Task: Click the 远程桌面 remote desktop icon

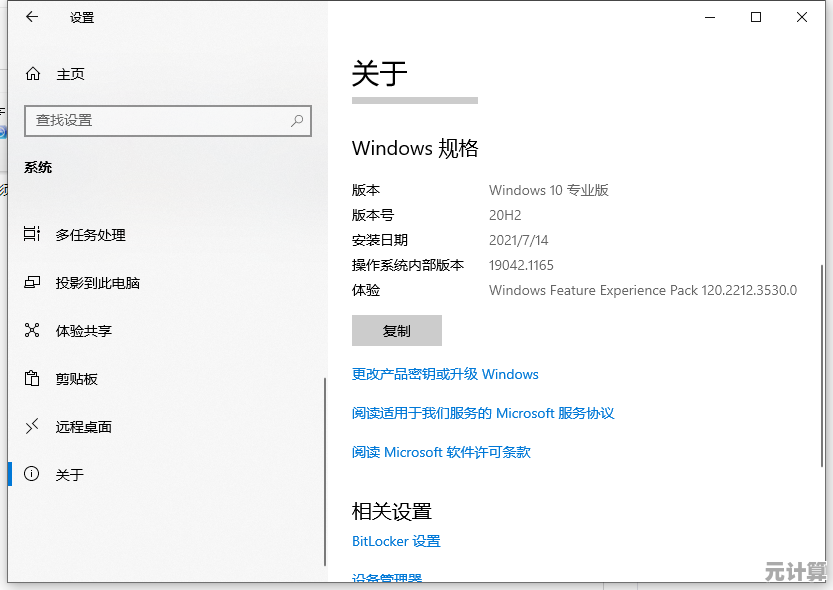Action: point(32,427)
